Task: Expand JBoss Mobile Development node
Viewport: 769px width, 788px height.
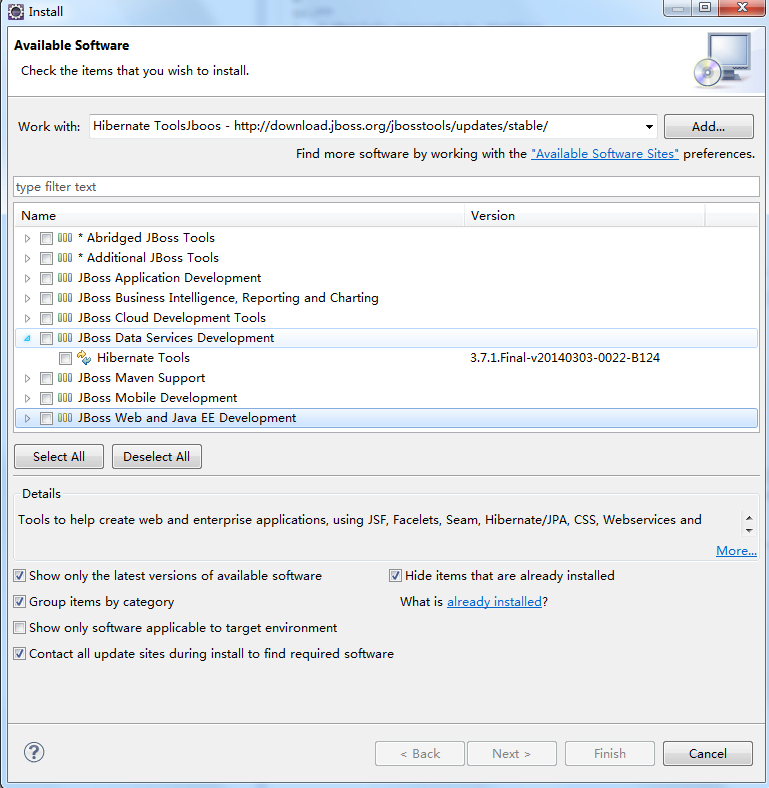Action: pyautogui.click(x=28, y=399)
